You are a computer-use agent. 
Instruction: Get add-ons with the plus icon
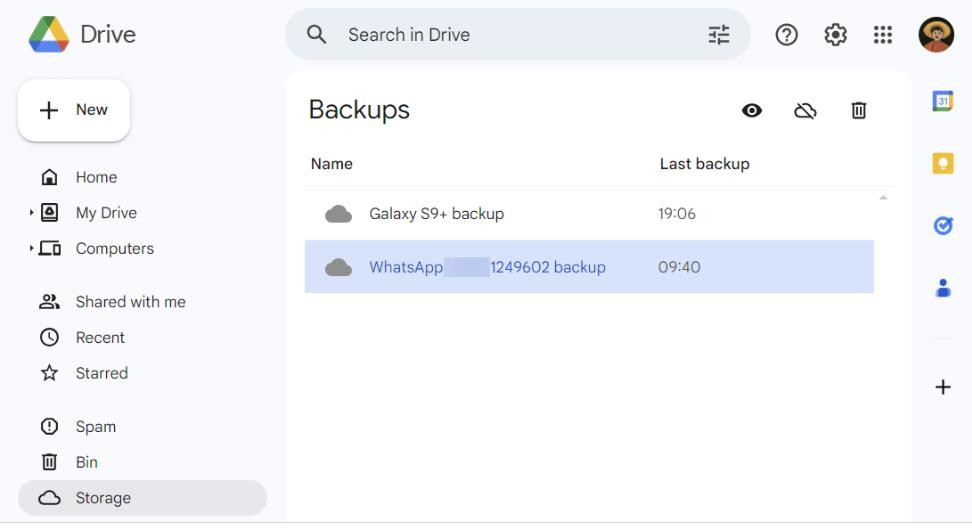tap(943, 387)
